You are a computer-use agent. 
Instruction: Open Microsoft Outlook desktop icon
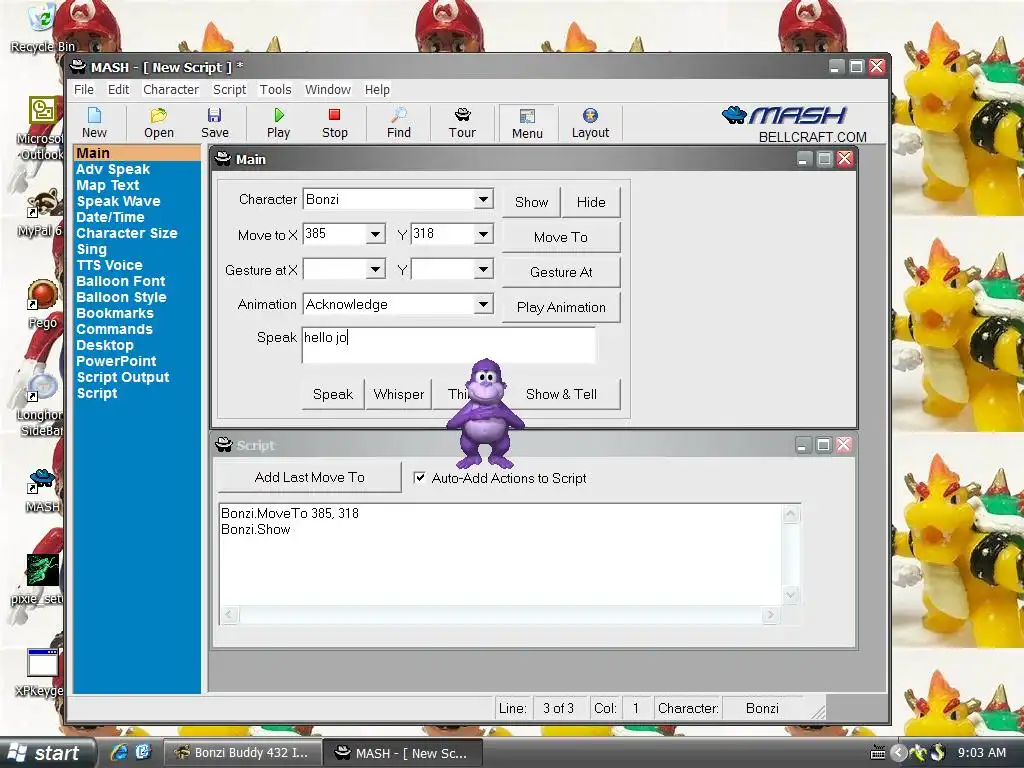[42, 128]
